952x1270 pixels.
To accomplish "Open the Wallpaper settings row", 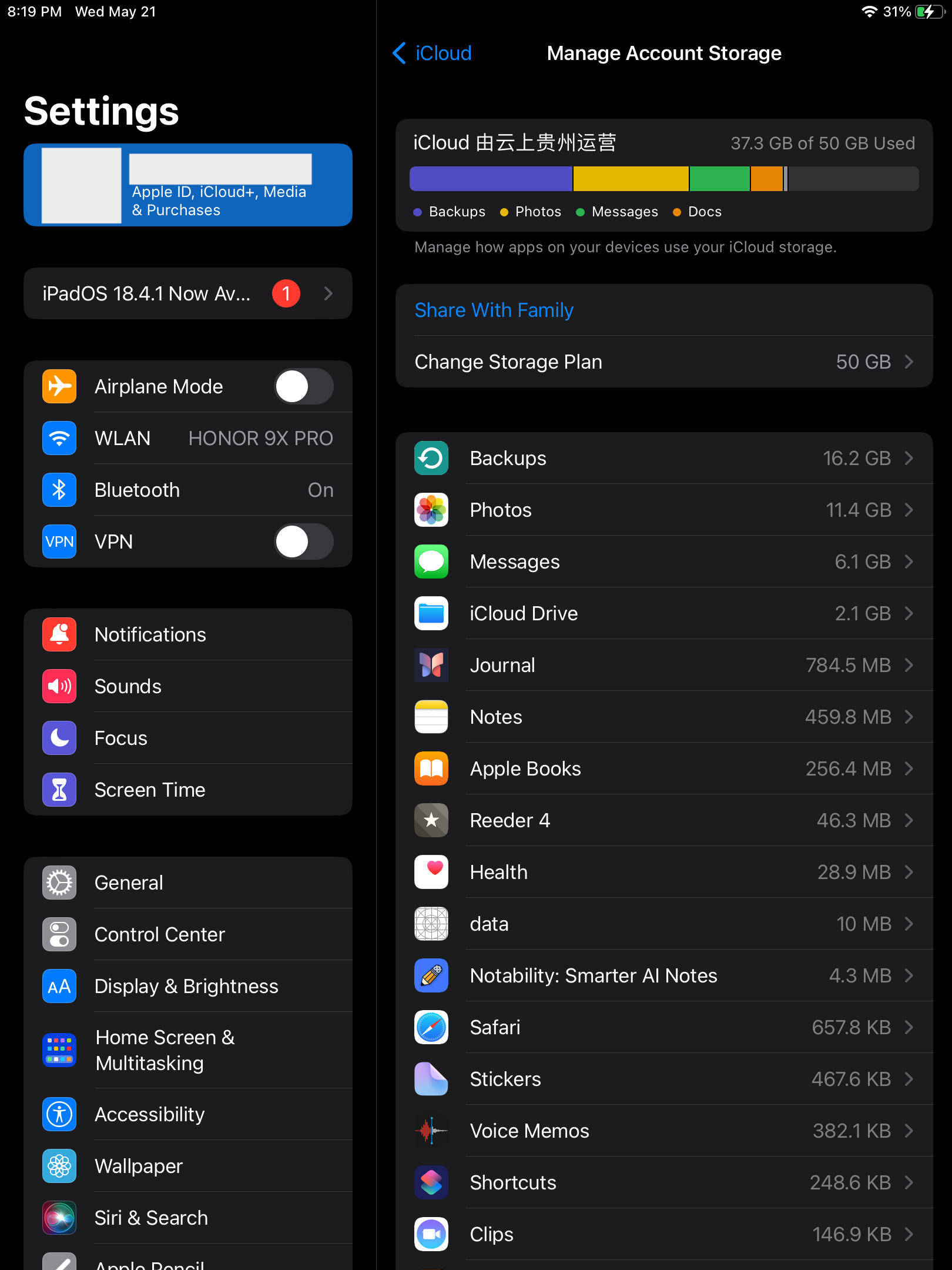I will pos(188,1166).
